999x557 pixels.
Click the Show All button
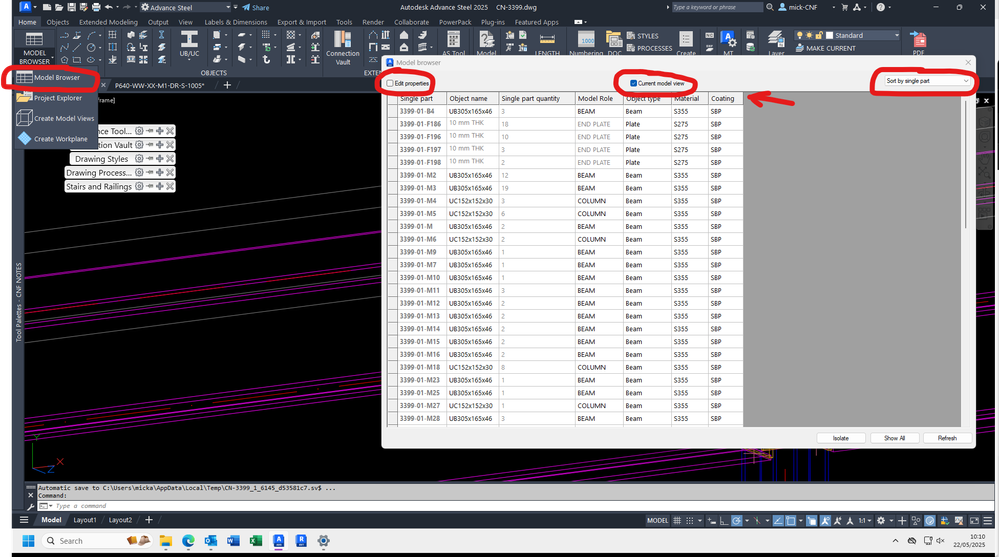click(894, 438)
